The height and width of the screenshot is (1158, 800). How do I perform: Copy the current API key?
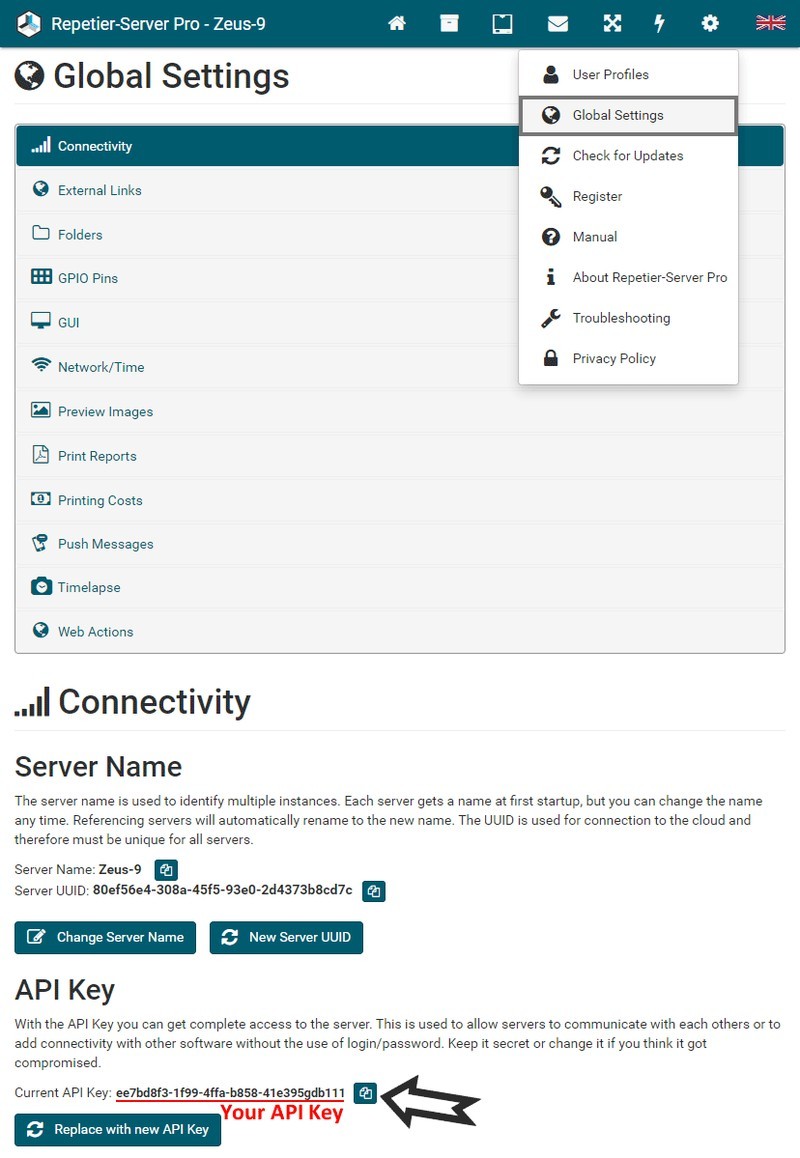(365, 1093)
